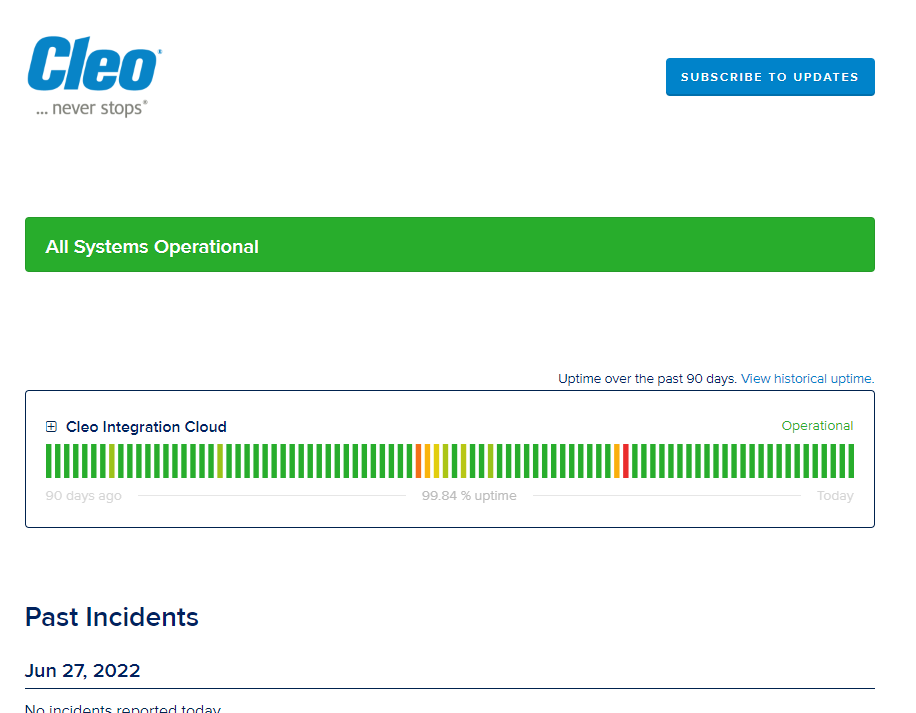The width and height of the screenshot is (916, 713).
Task: Select the red uptime bar showing an outage
Action: click(x=626, y=461)
